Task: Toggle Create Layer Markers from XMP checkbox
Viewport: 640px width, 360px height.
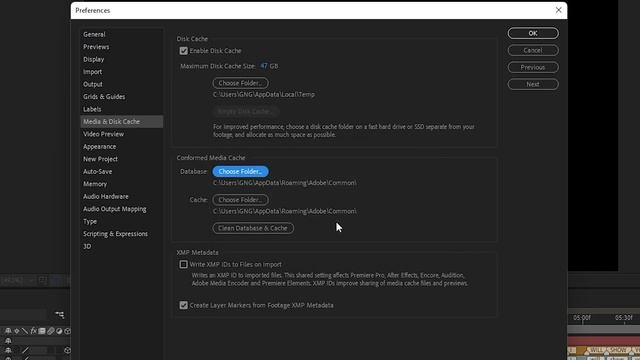Action: [x=183, y=305]
